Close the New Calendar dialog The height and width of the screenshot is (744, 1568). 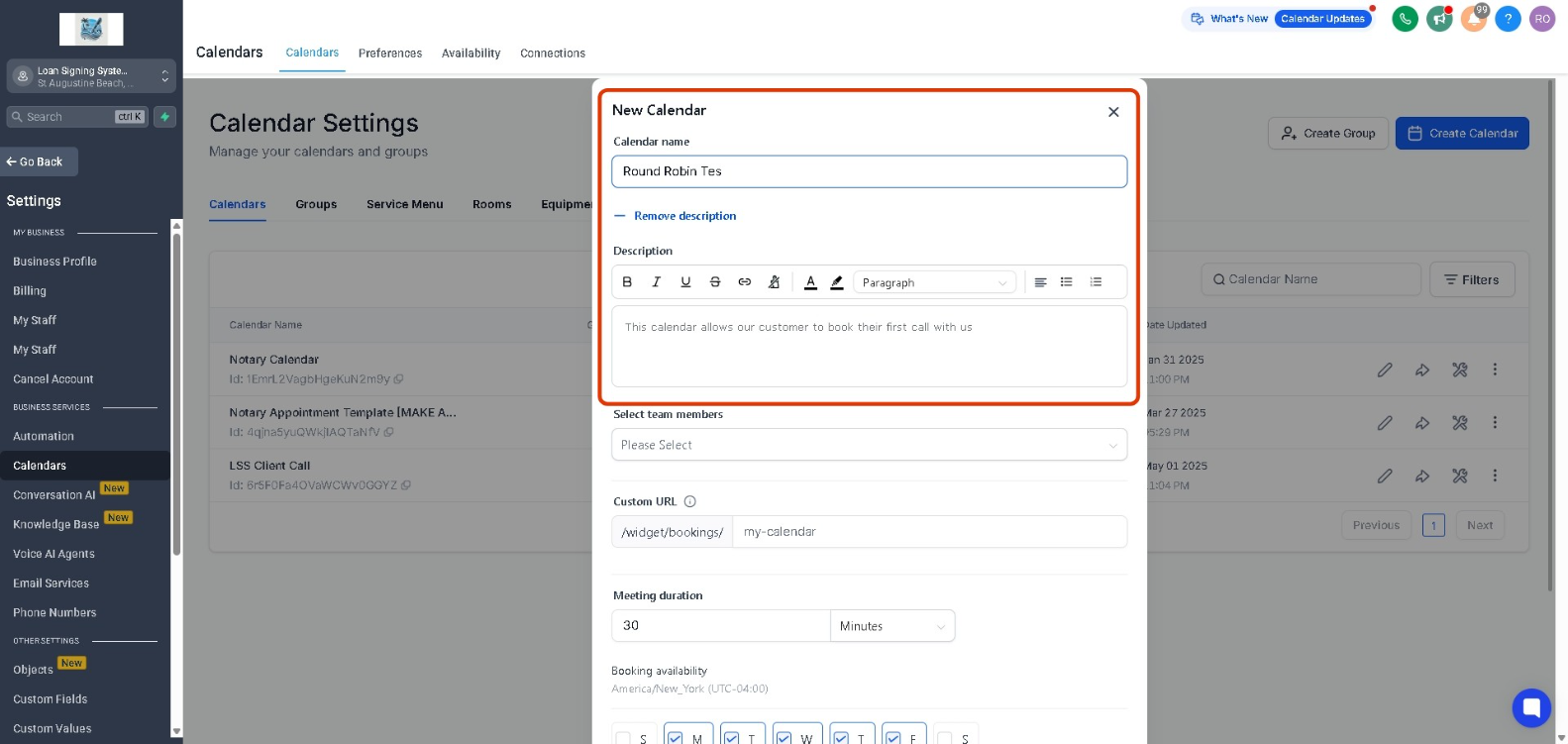pyautogui.click(x=1113, y=112)
